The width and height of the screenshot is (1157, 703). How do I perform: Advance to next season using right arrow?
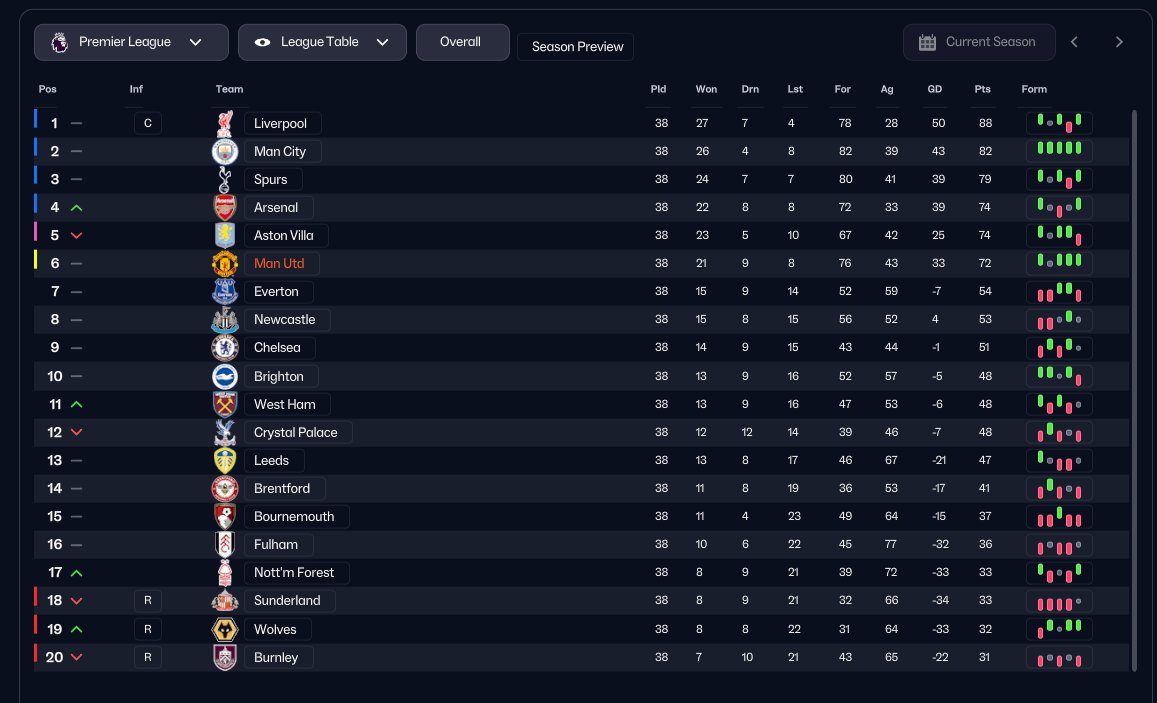click(x=1119, y=42)
